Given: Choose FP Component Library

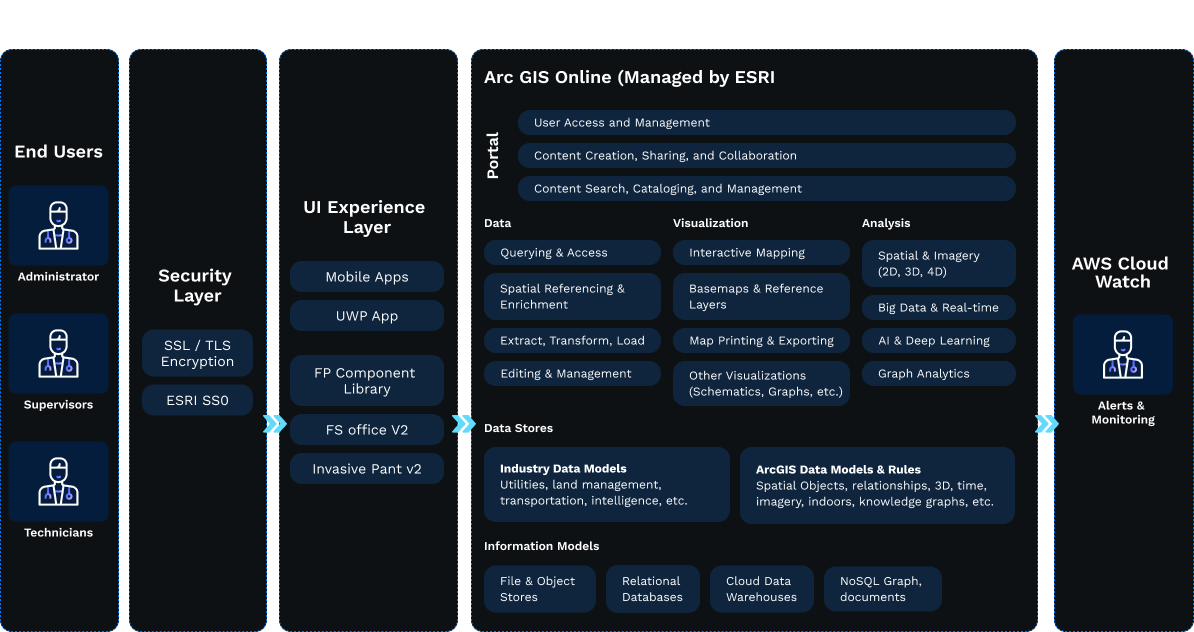Looking at the screenshot, I should coord(367,381).
